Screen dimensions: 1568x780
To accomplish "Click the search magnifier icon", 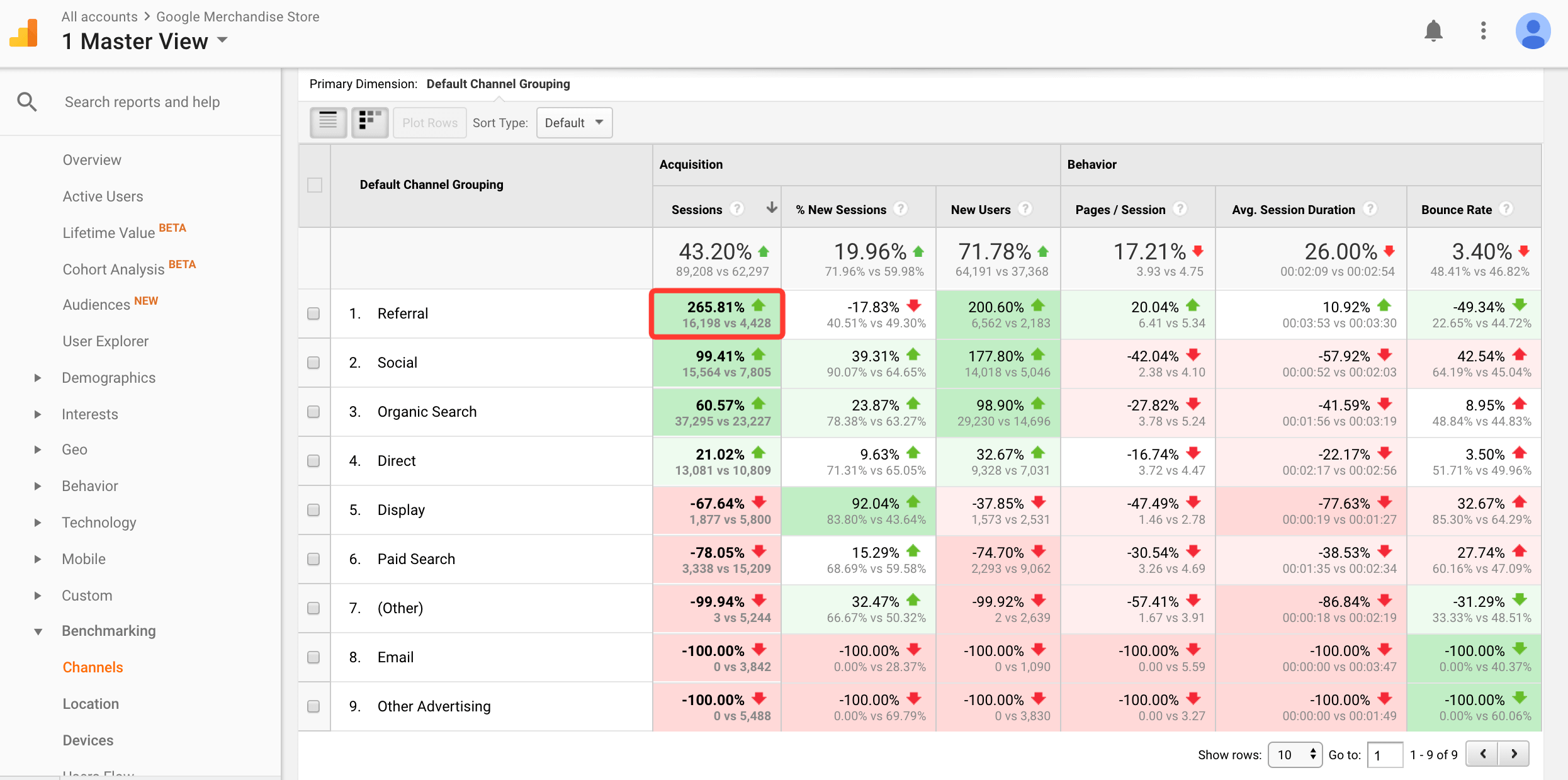I will pyautogui.click(x=26, y=101).
